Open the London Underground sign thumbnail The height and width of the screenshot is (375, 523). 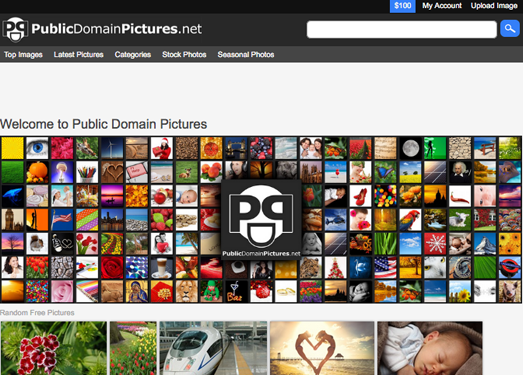tap(510, 268)
